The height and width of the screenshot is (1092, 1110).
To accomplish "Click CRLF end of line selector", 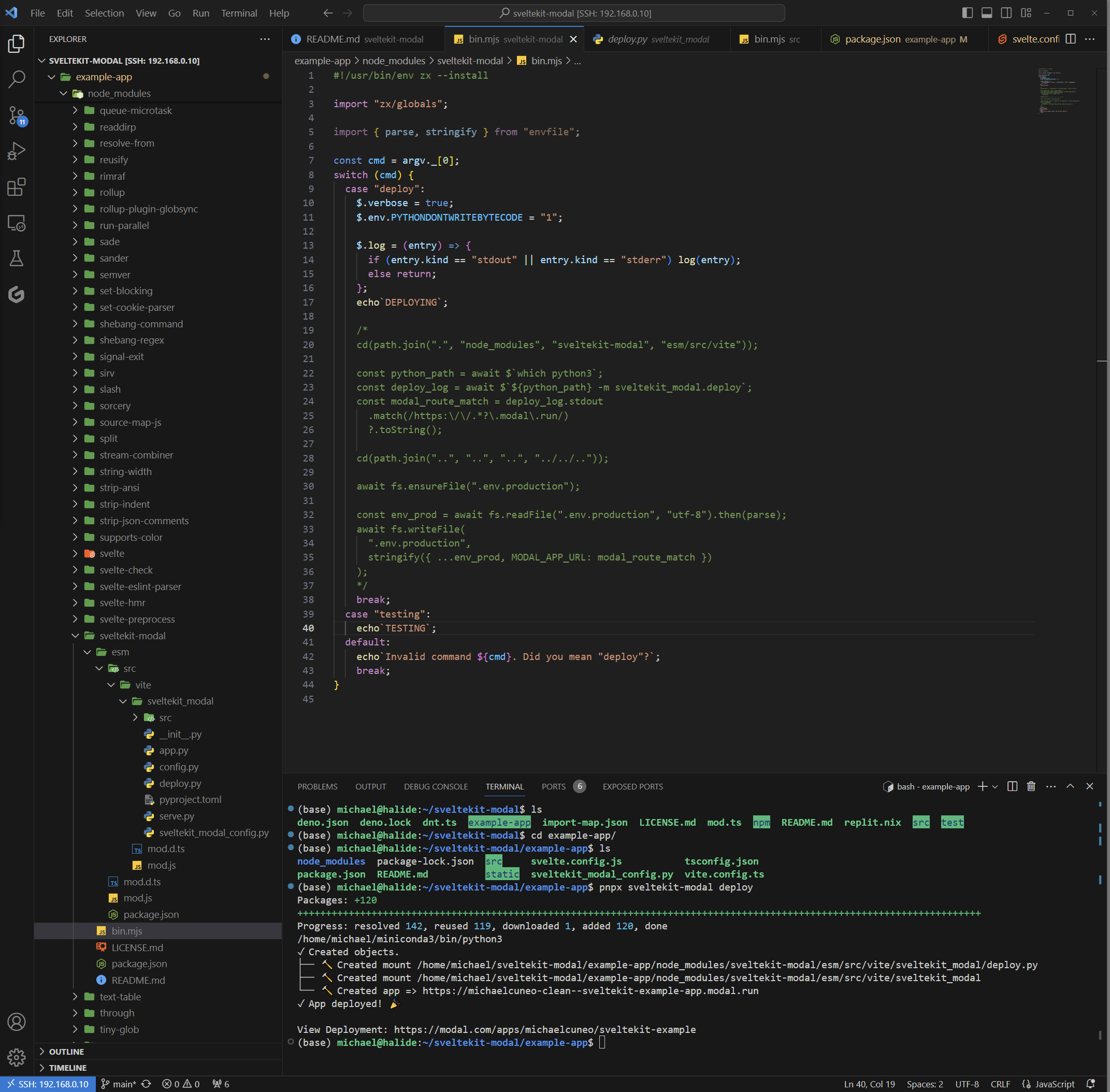I will (1000, 1083).
